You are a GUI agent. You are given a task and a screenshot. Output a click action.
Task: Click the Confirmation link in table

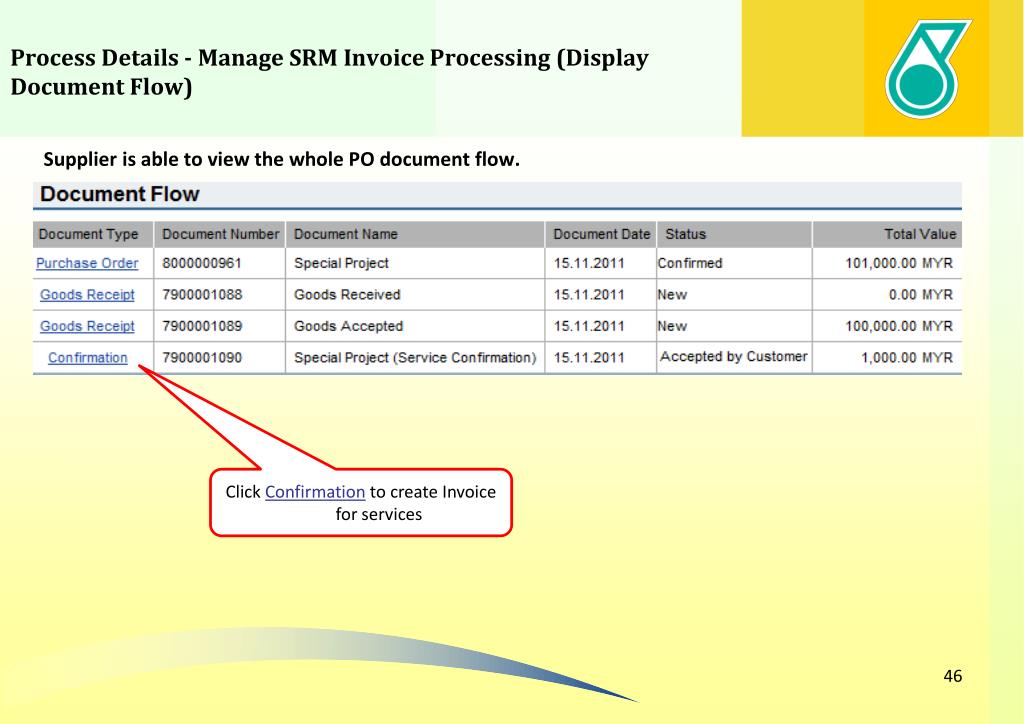click(x=88, y=358)
